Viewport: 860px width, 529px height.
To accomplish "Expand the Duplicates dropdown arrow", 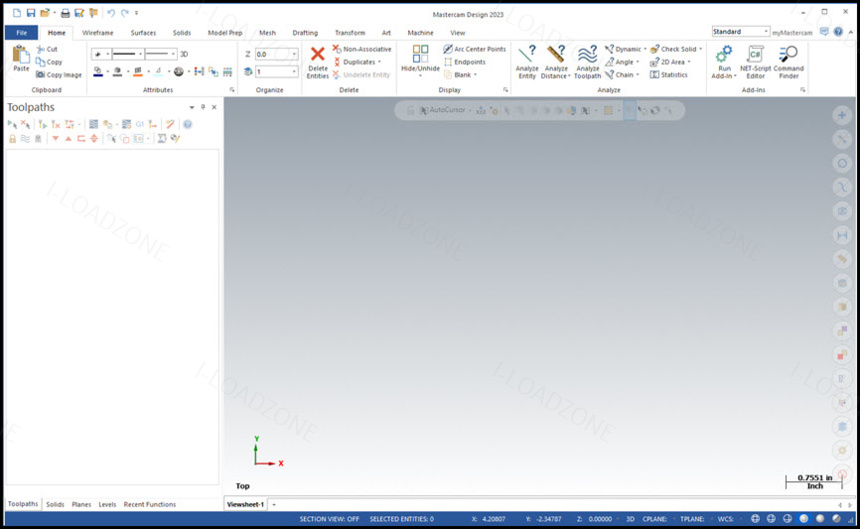I will [x=380, y=62].
